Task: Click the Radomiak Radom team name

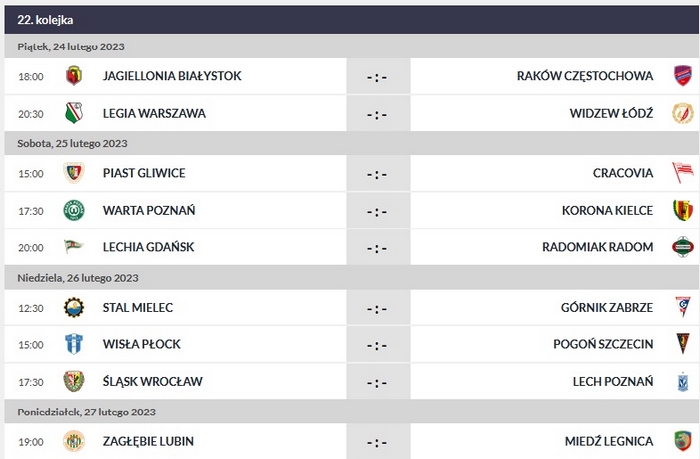Action: click(x=597, y=247)
